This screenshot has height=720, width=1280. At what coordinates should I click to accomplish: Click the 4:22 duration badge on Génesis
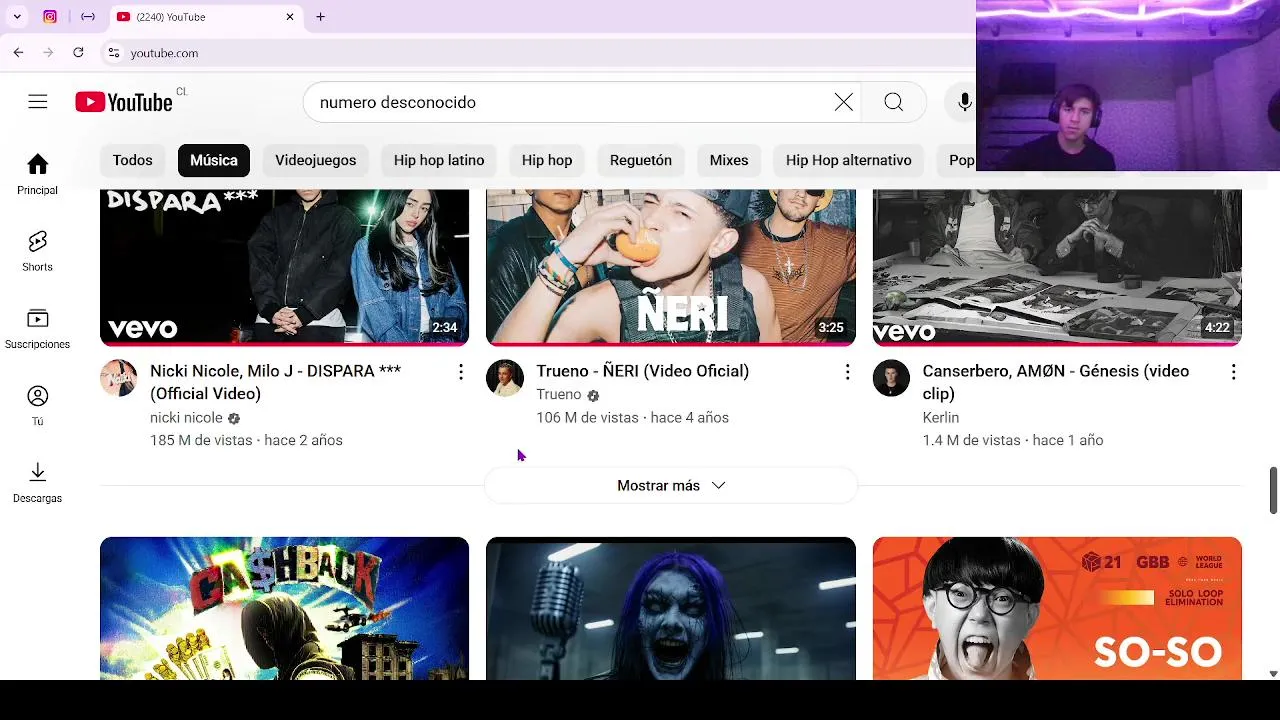pos(1217,328)
